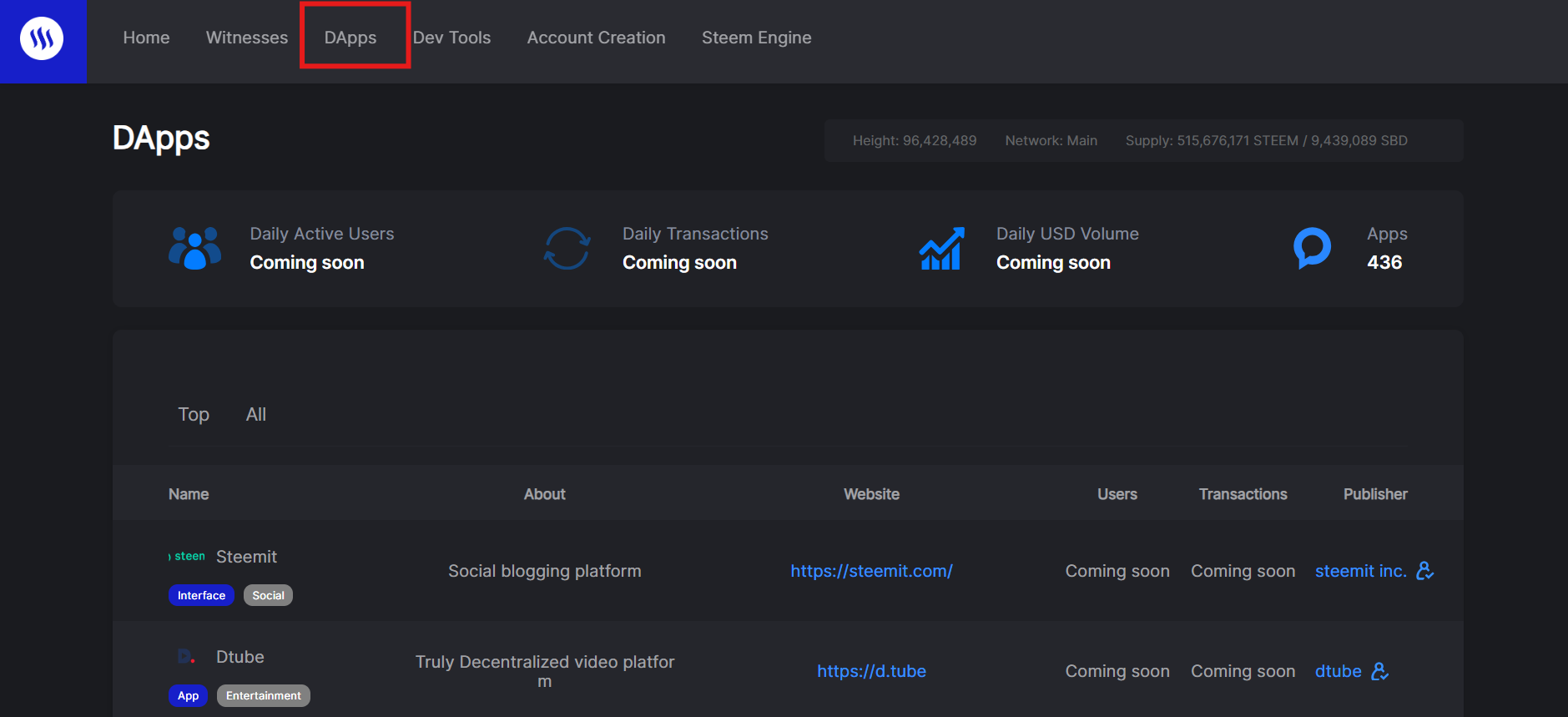Click Dtube's Users 'Coming soon' cell
Viewport: 1568px width, 717px height.
click(1117, 671)
